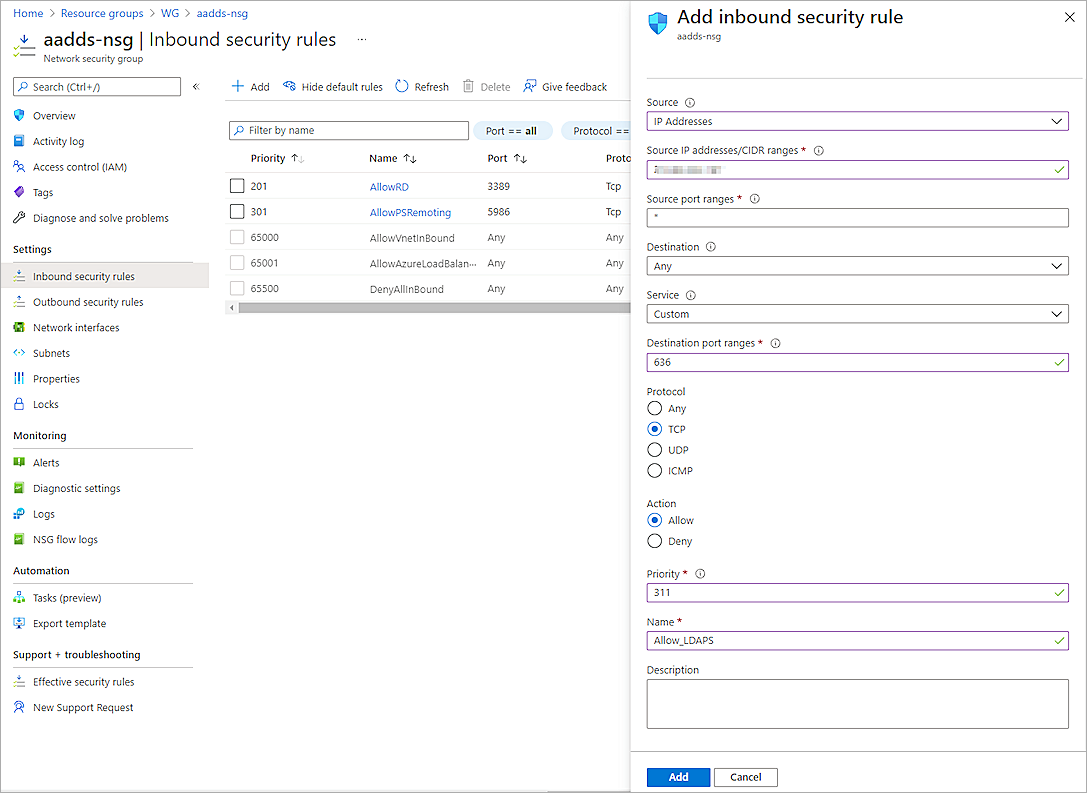Choose the Deny action radio button
Screen dimensions: 1087x793
[654, 541]
